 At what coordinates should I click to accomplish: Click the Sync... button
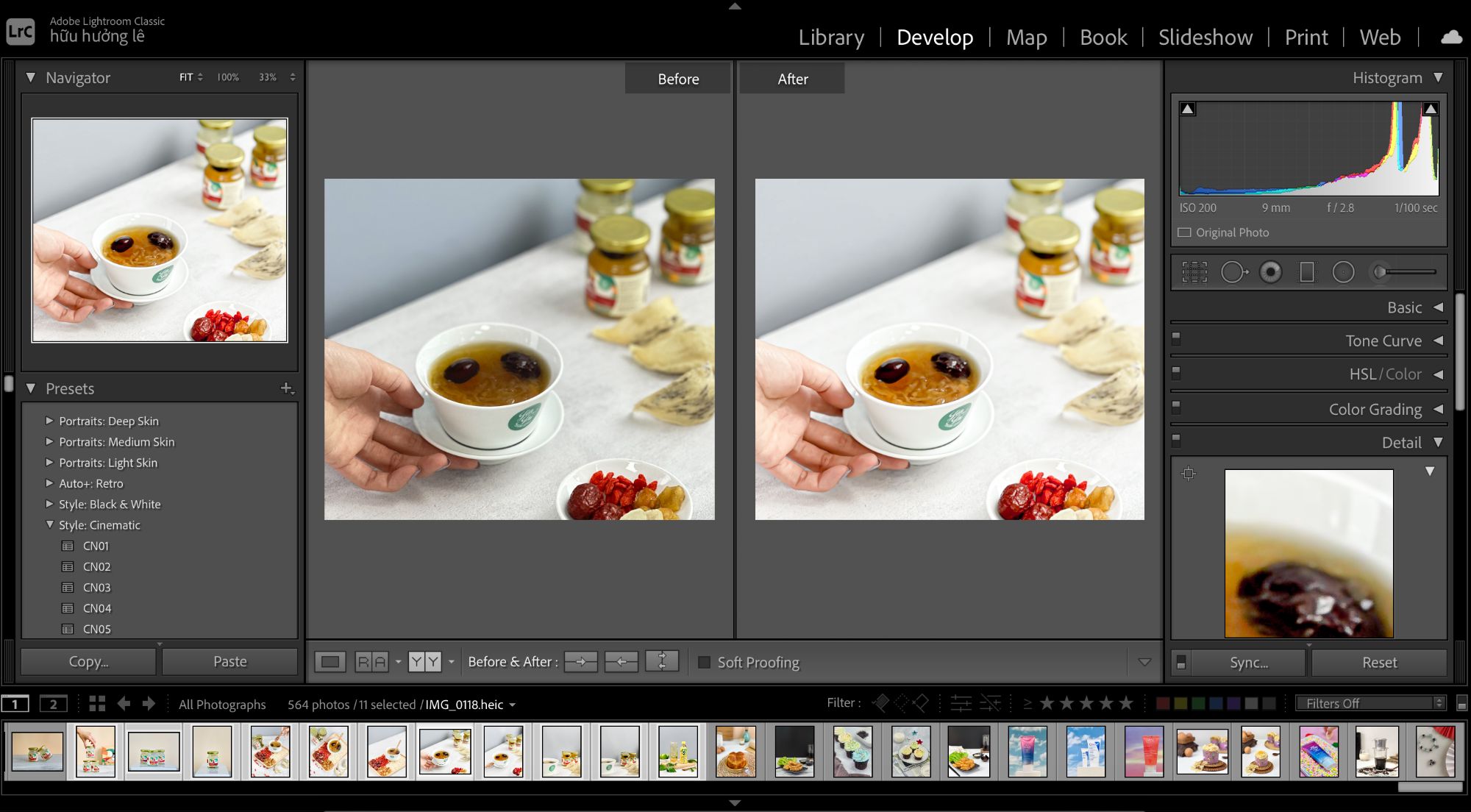point(1248,662)
